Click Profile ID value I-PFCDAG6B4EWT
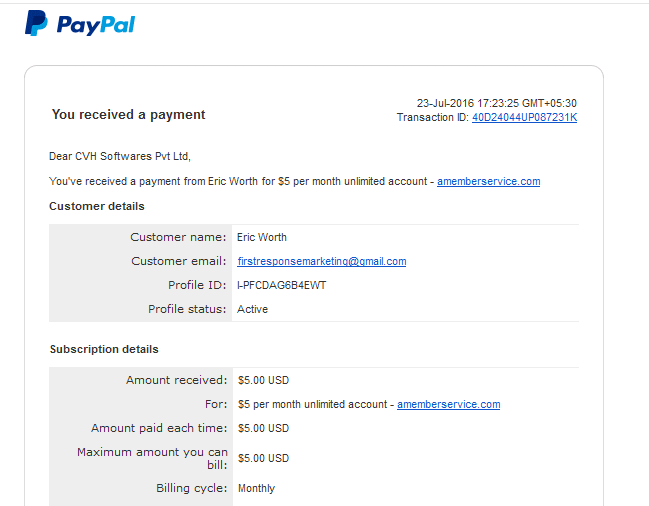The image size is (649, 506). (x=281, y=285)
